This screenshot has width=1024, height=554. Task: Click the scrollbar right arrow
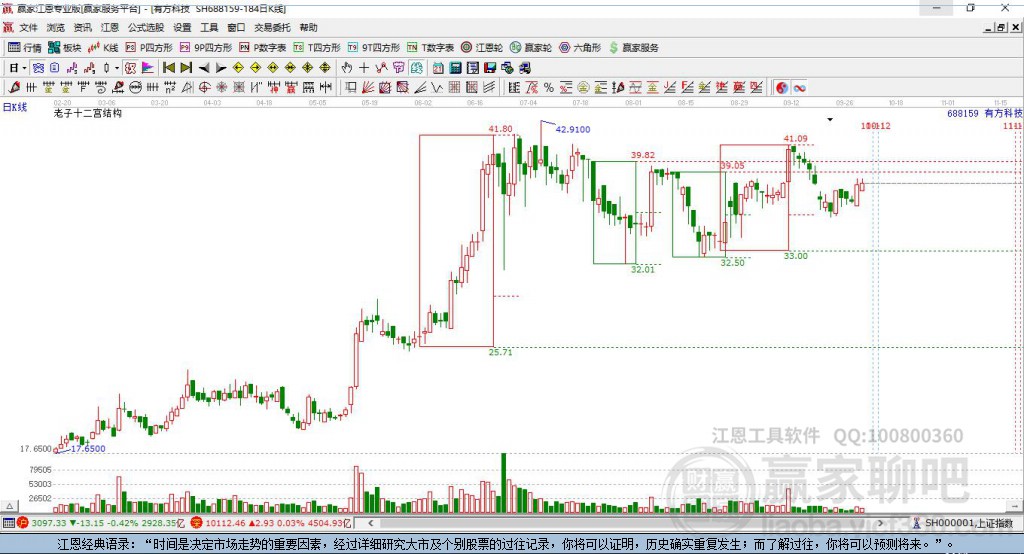click(x=880, y=523)
